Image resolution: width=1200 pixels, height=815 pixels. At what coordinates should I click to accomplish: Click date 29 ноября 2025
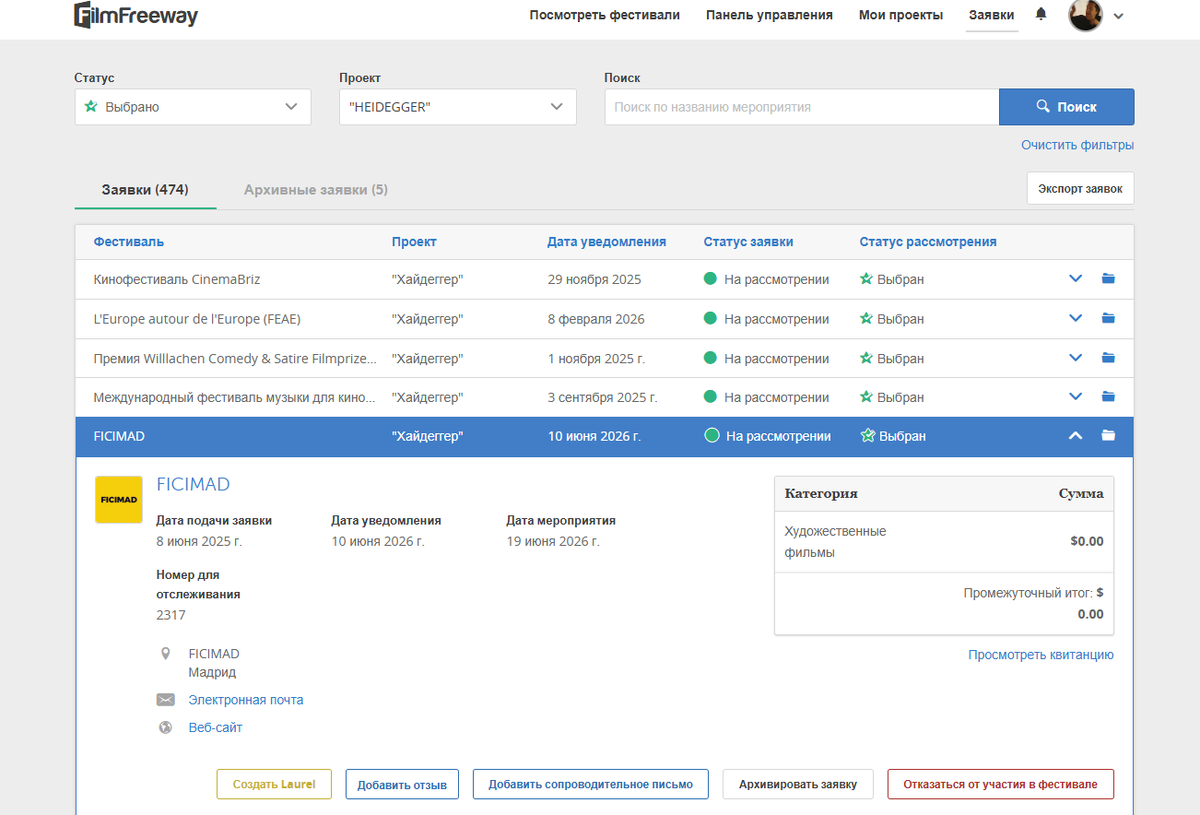click(594, 279)
